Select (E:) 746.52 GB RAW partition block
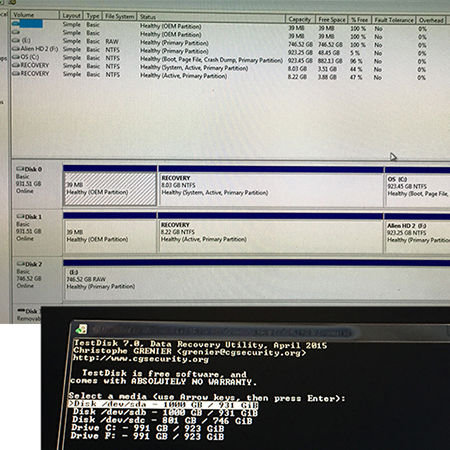450x450 pixels. coord(257,280)
